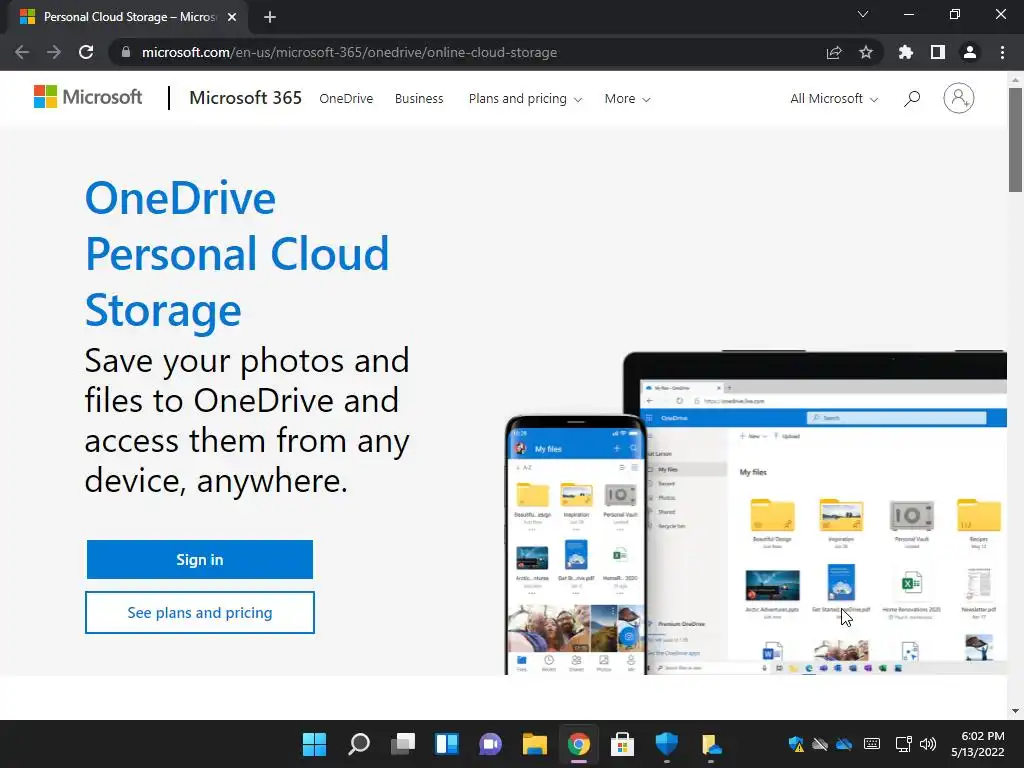Click the OneDrive cloud tray icon

tap(844, 744)
